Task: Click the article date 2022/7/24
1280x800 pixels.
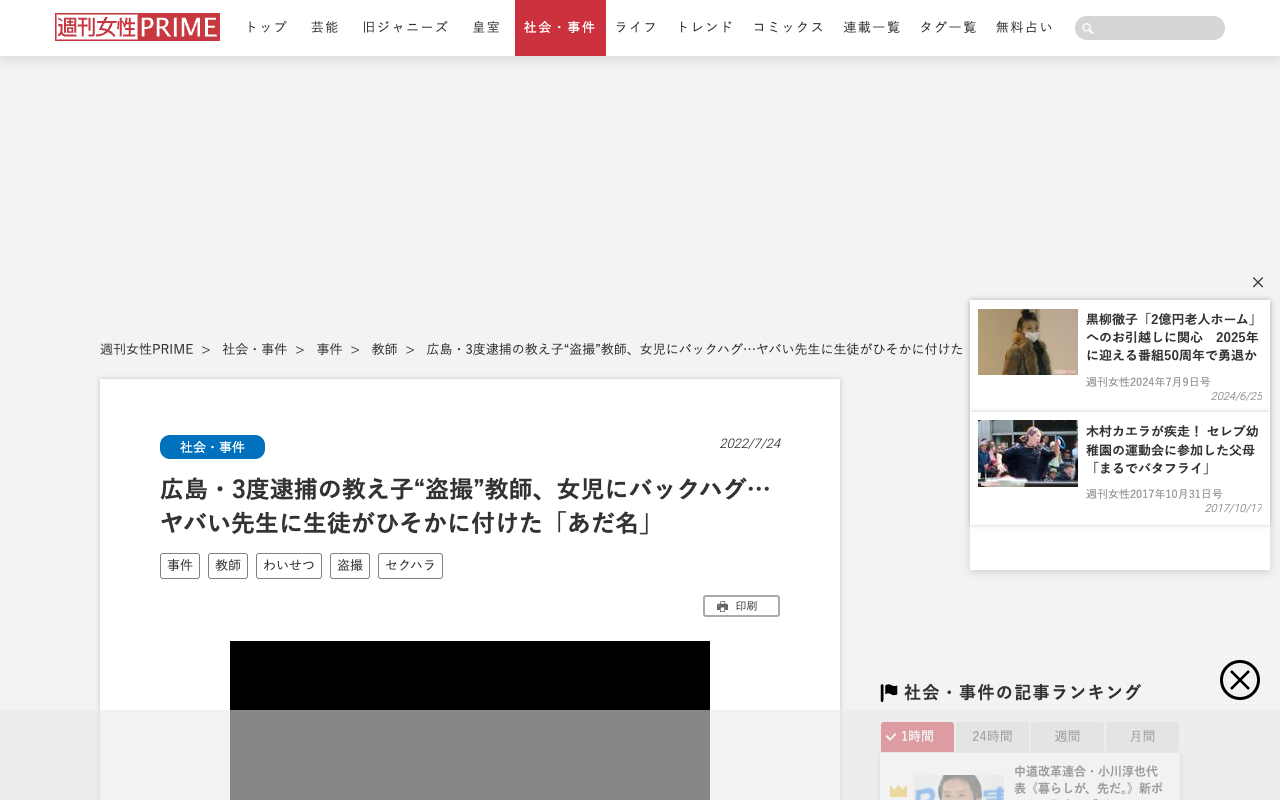Action: coord(750,443)
